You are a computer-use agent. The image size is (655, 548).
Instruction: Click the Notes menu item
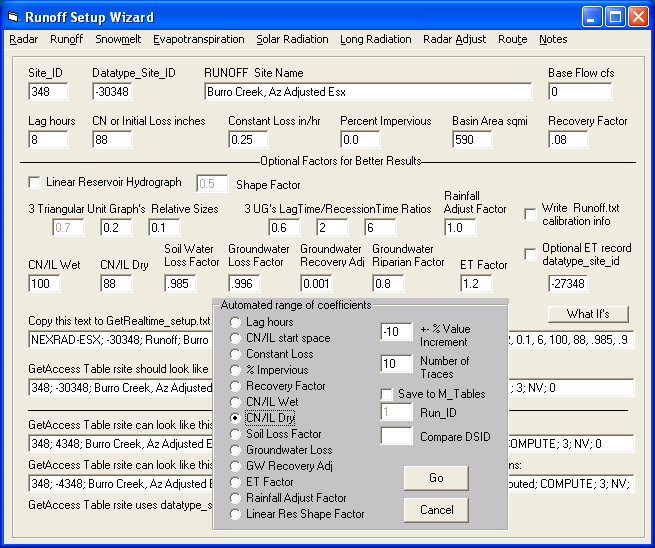point(552,39)
